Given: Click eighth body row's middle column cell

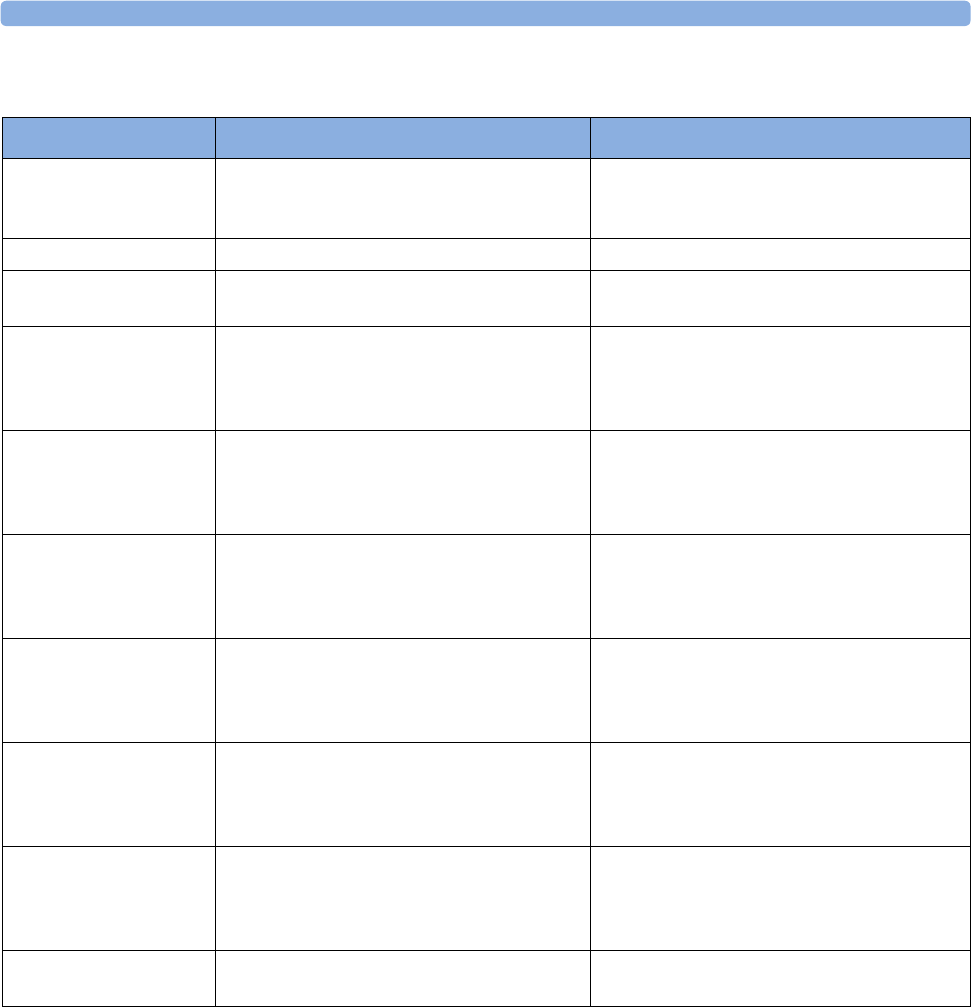Looking at the screenshot, I should 403,794.
